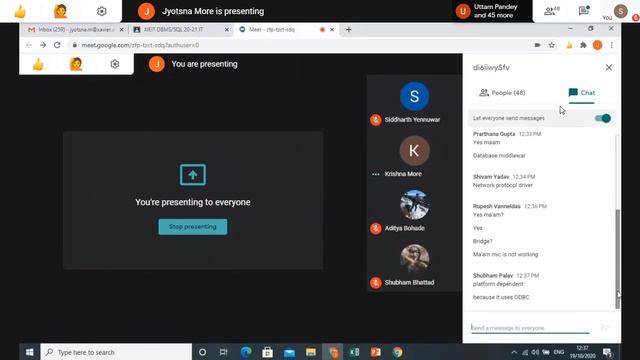Click the thumbs-up icon inside shared window
This screenshot has height=360, width=640.
click(38, 64)
